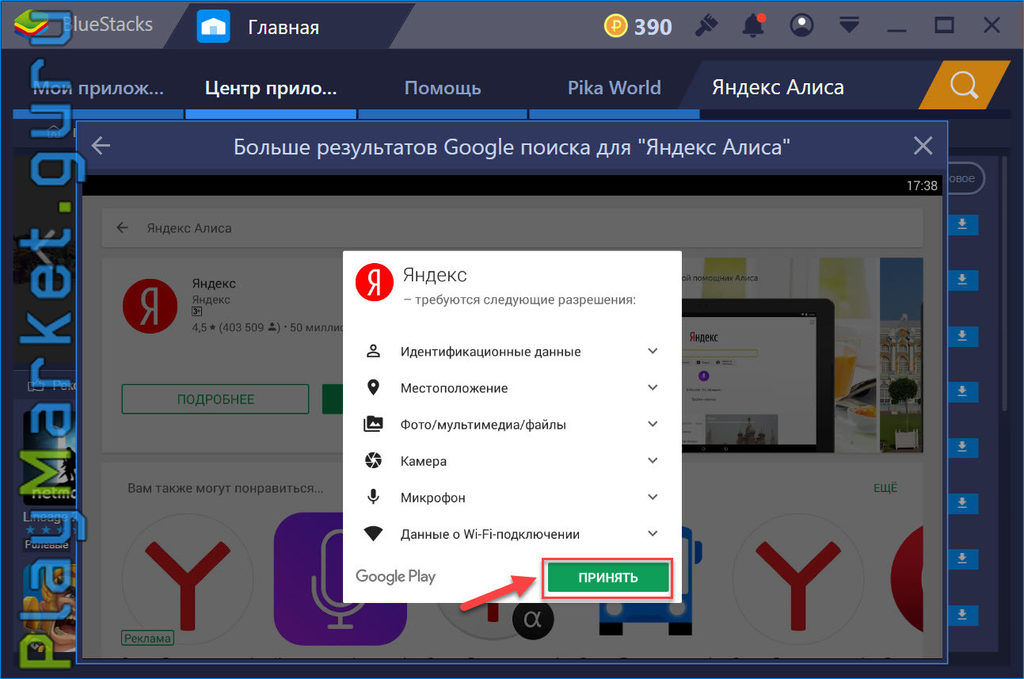The image size is (1024, 679).
Task: Click the Wi-Fi permission icon
Action: pos(373,534)
